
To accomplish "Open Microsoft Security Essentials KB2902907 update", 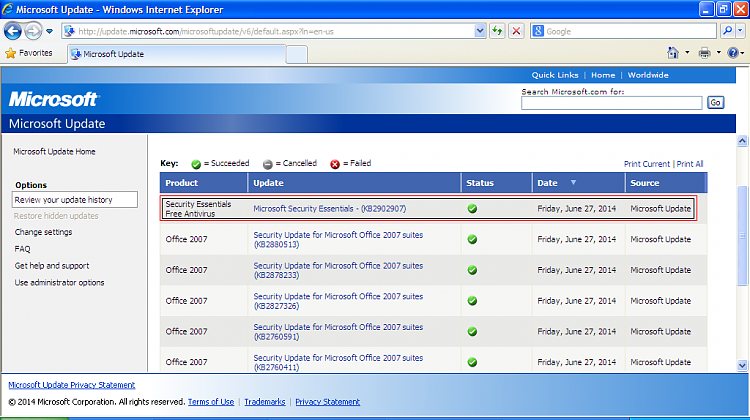I will click(330, 209).
